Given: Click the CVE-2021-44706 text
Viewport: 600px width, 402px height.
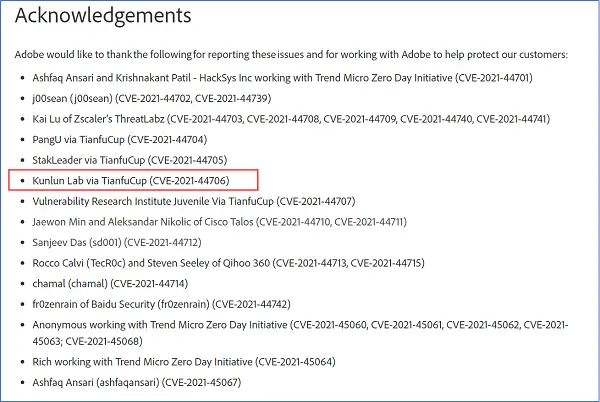Looking at the screenshot, I should pyautogui.click(x=189, y=181).
